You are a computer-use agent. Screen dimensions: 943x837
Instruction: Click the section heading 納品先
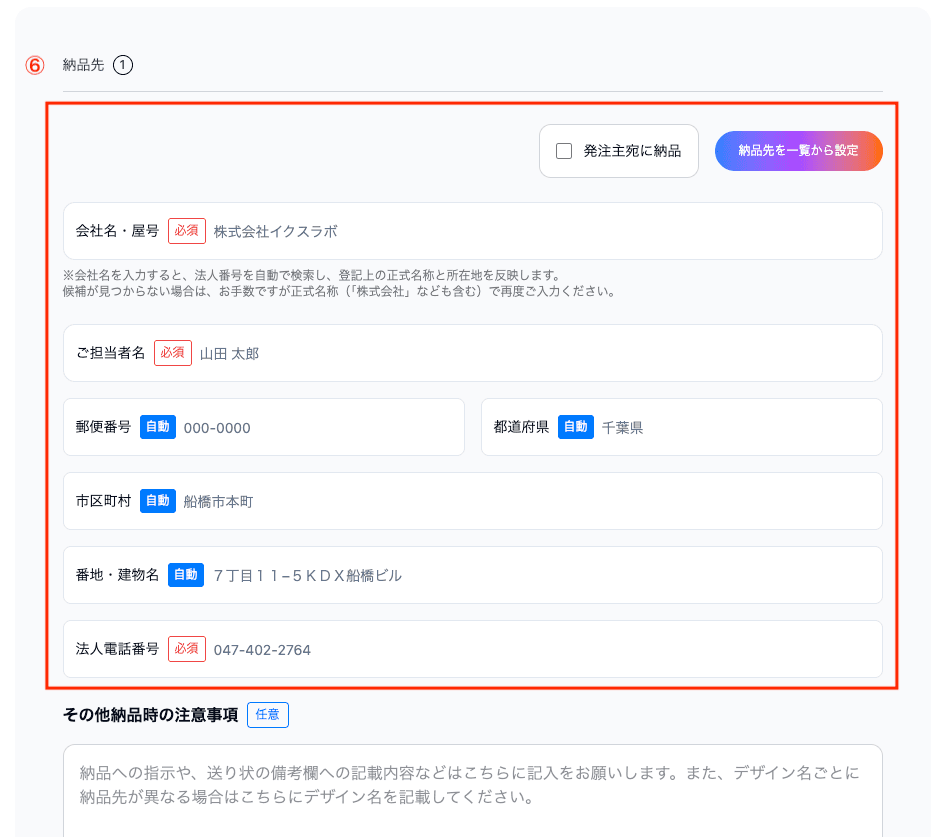(x=83, y=64)
